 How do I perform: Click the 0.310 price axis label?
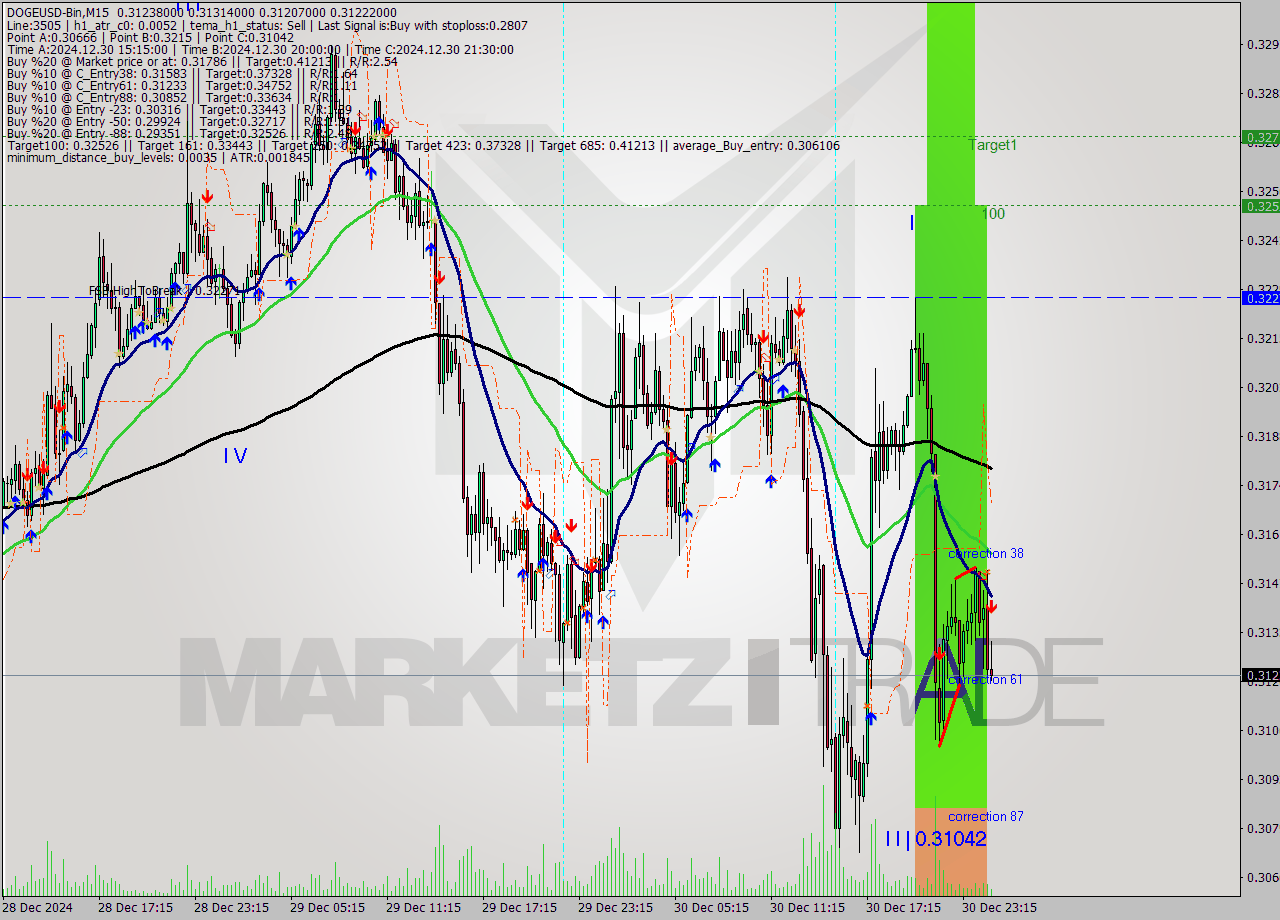coord(1263,730)
